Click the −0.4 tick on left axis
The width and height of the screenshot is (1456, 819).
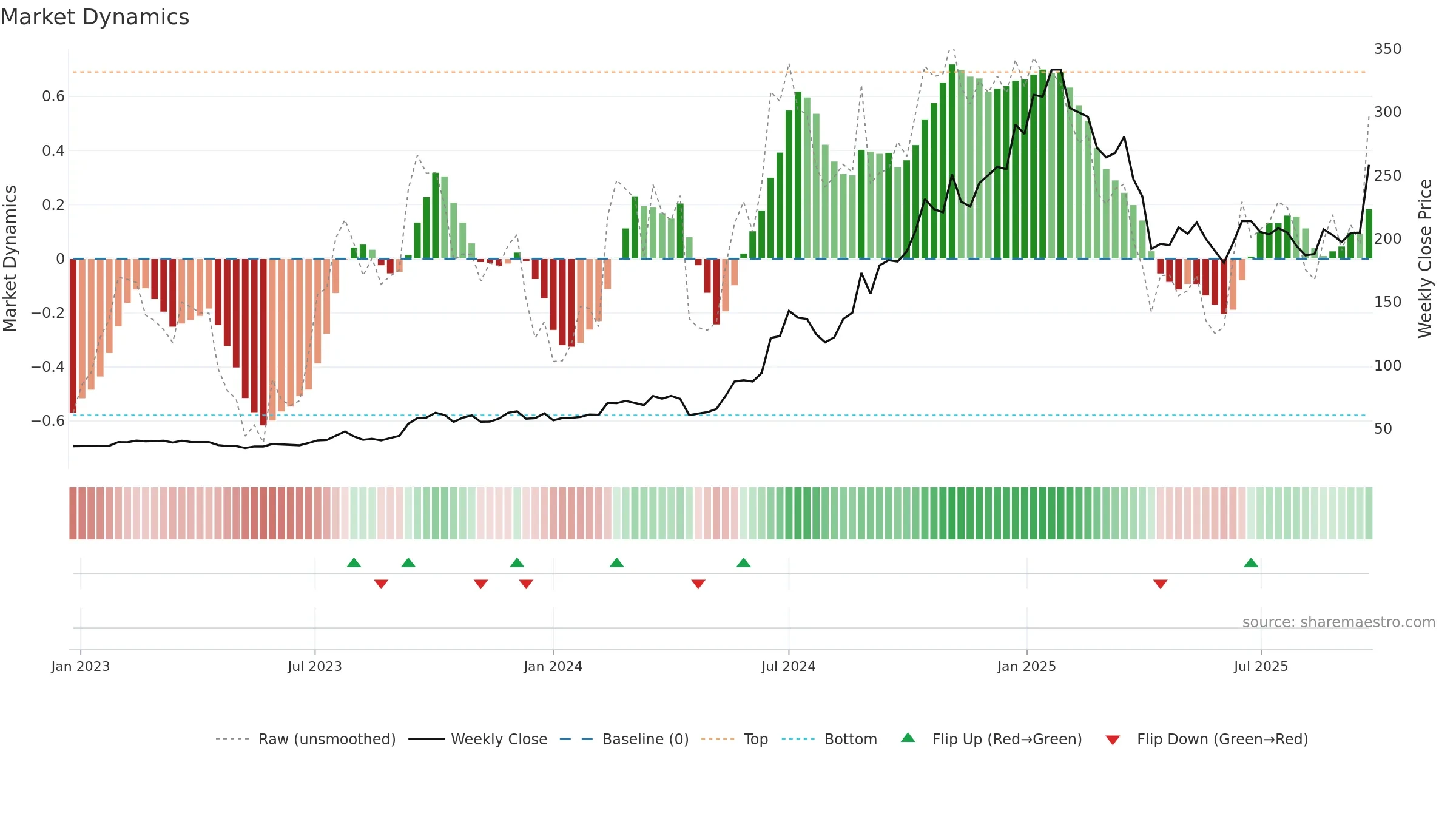click(48, 367)
